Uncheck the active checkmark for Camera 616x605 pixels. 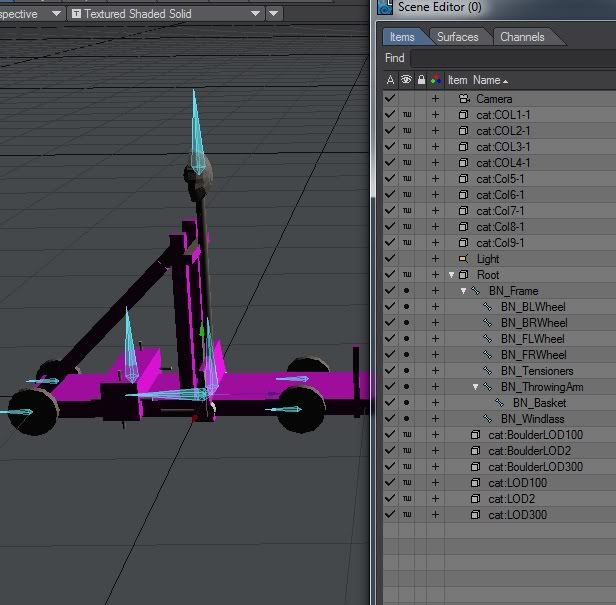[x=390, y=99]
